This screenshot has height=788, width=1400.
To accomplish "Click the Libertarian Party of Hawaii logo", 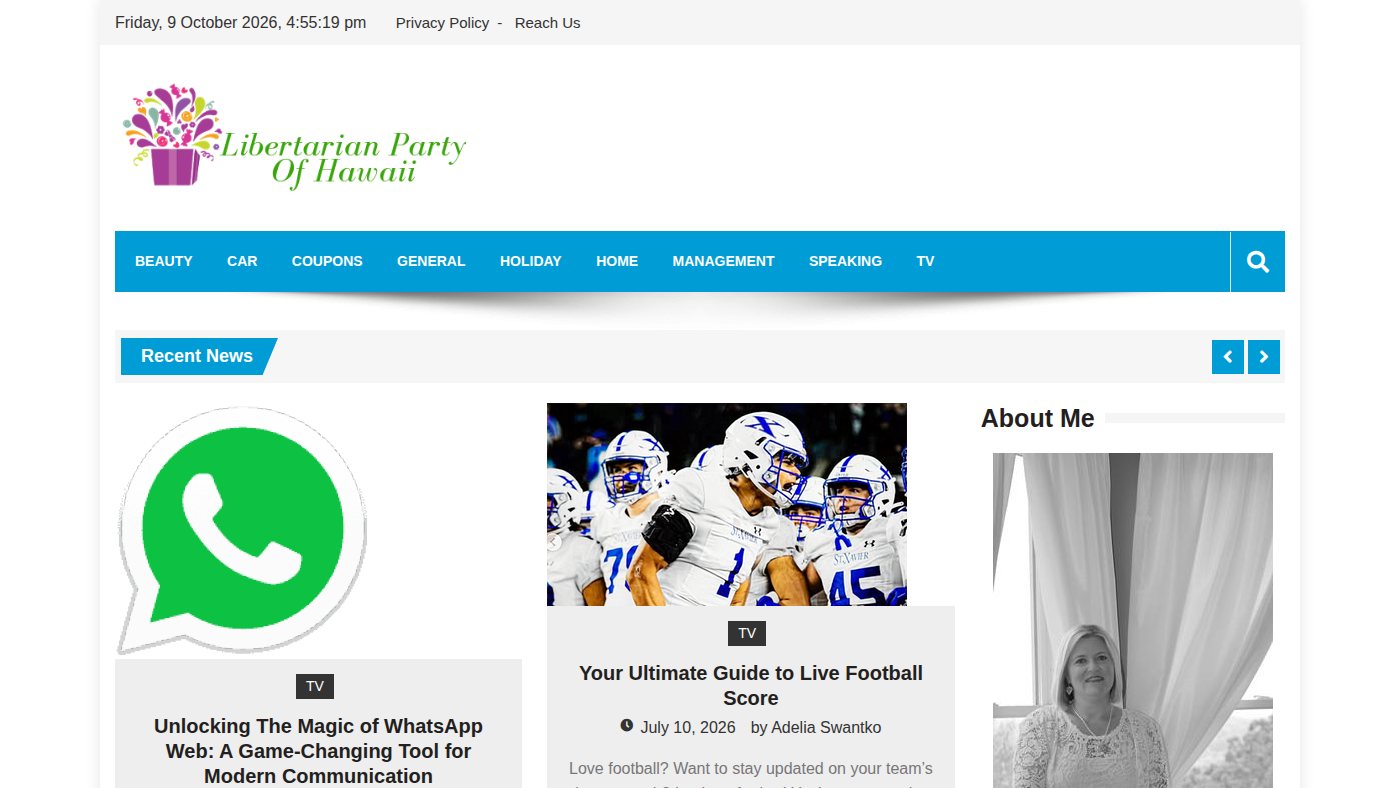I will [295, 137].
